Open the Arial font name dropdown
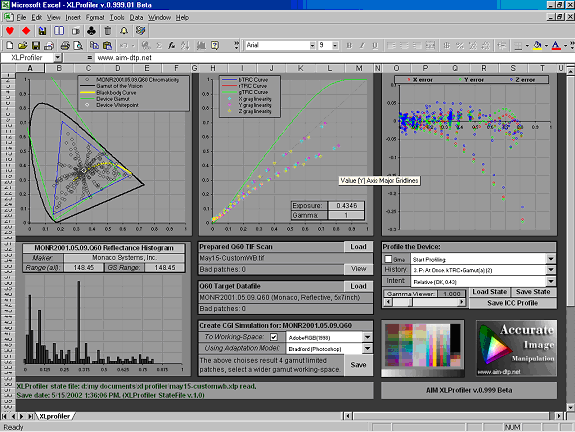 click(312, 45)
